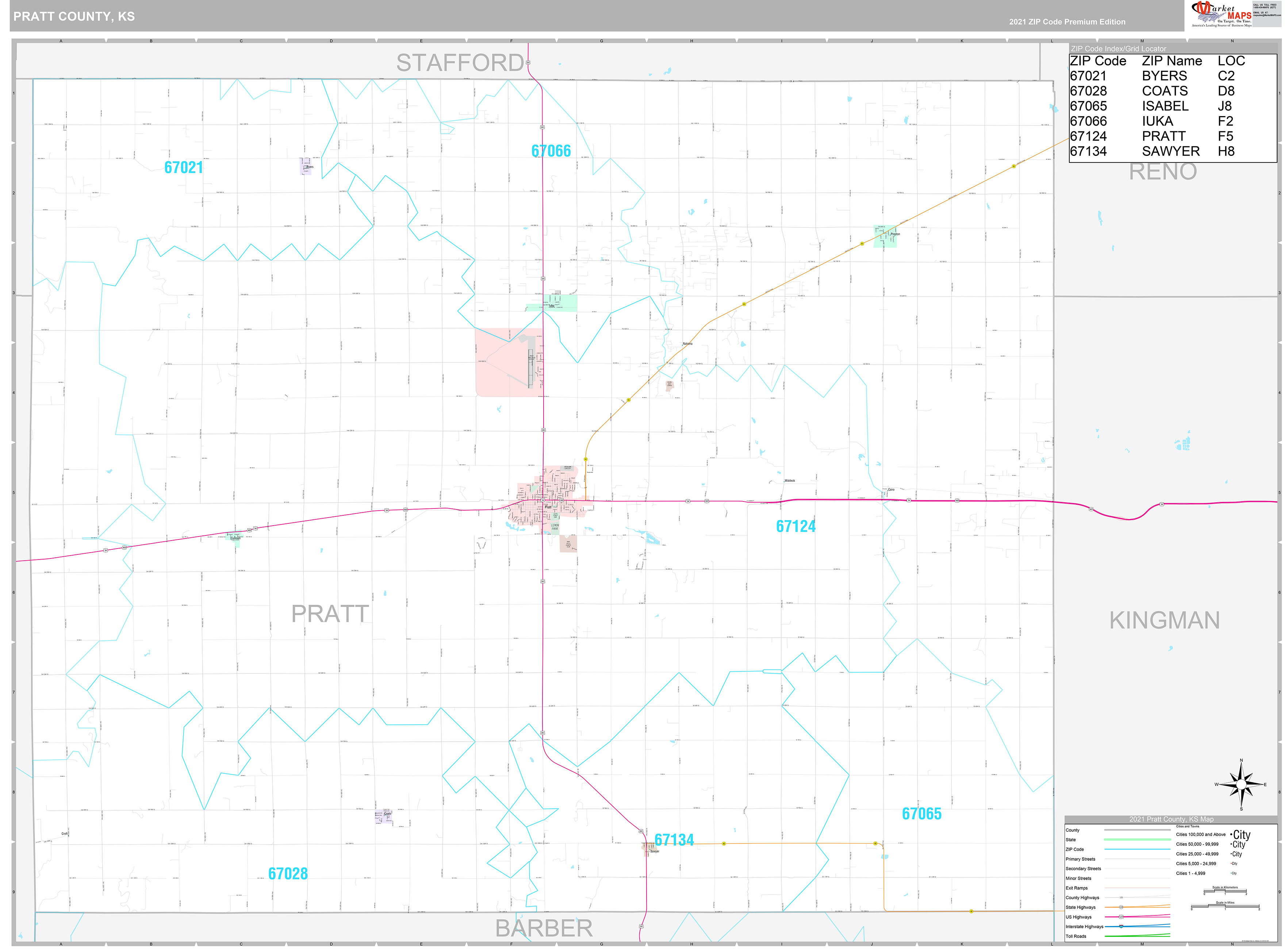The height and width of the screenshot is (949, 1288).
Task: Click ISABEL in the index table
Action: pyautogui.click(x=1165, y=106)
